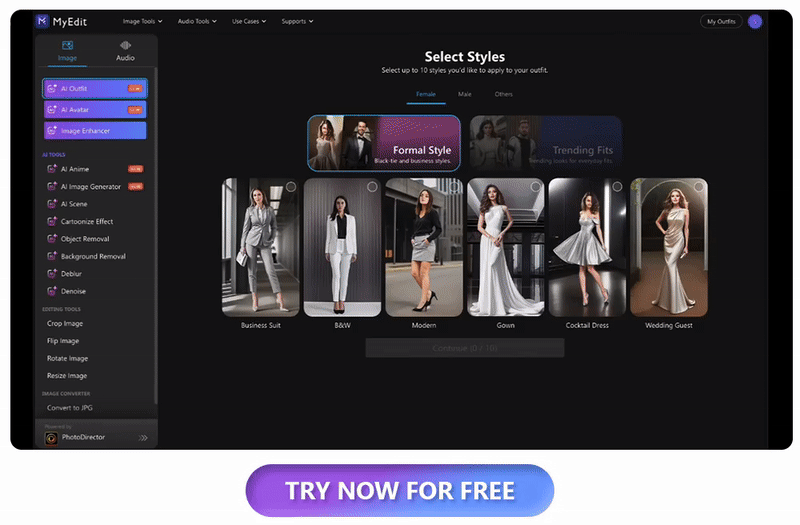Viewport: 800px width, 525px height.
Task: Click the Continue (0 / 10) button
Action: 465,348
